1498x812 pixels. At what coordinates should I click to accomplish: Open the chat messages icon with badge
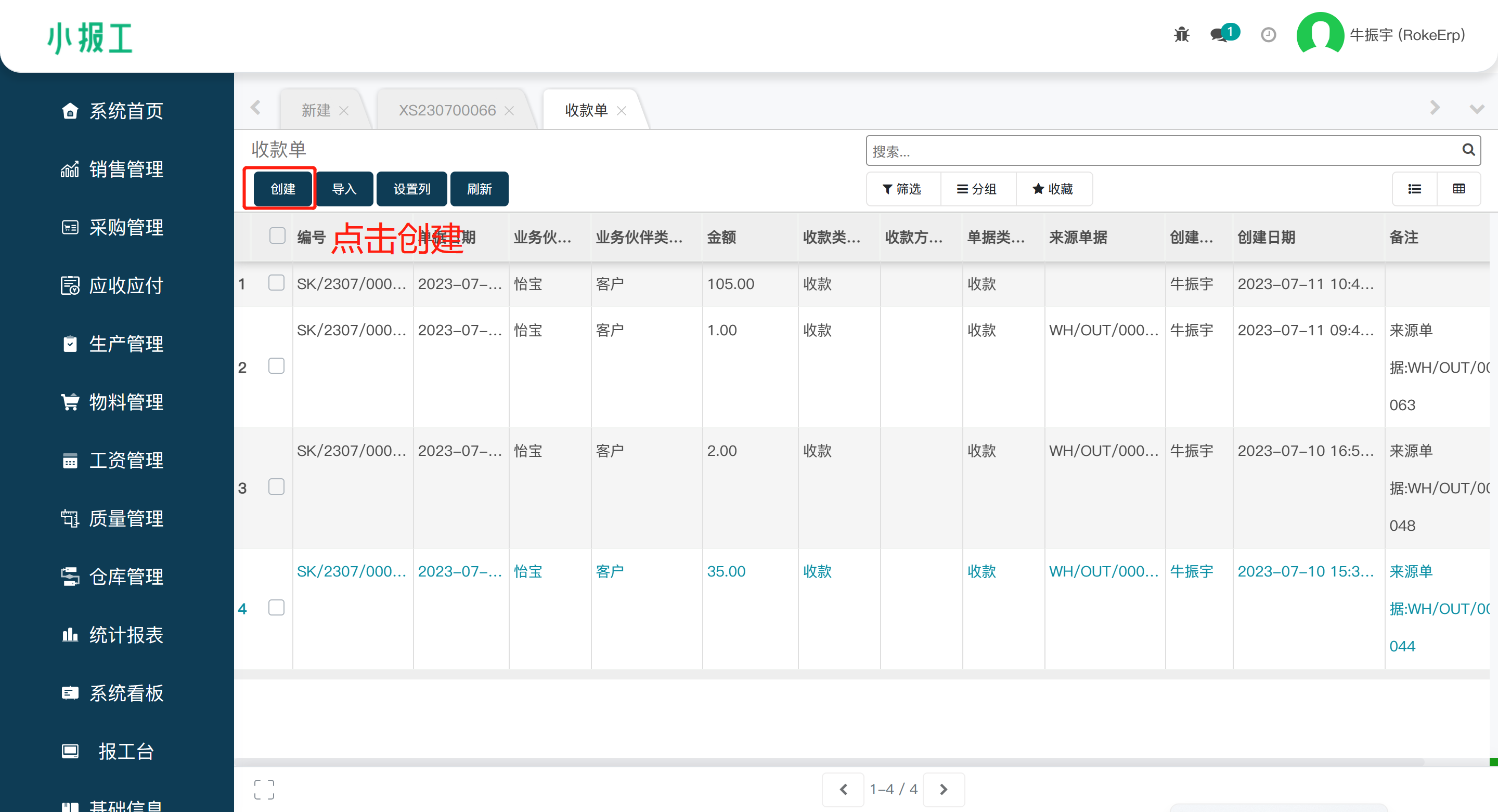click(1220, 35)
